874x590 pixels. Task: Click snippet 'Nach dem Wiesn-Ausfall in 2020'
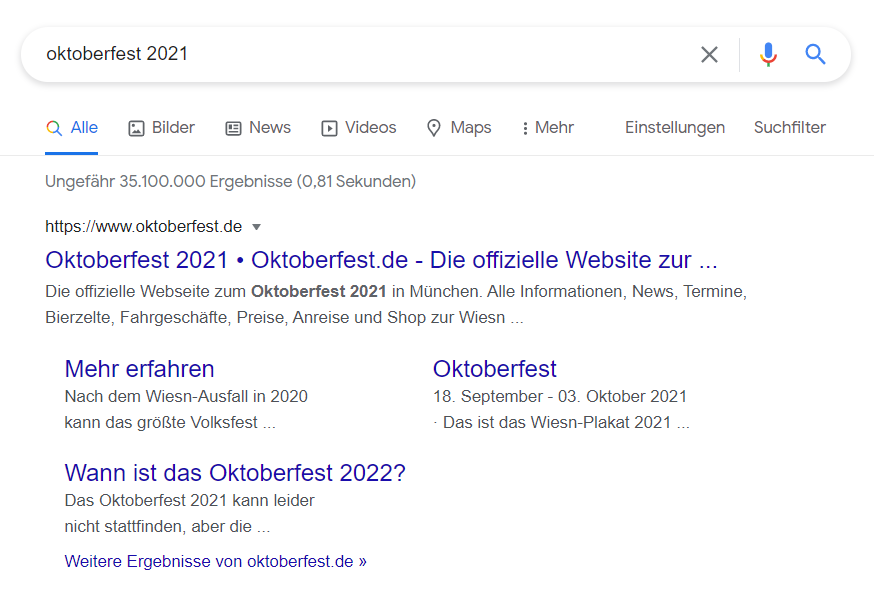(x=186, y=396)
